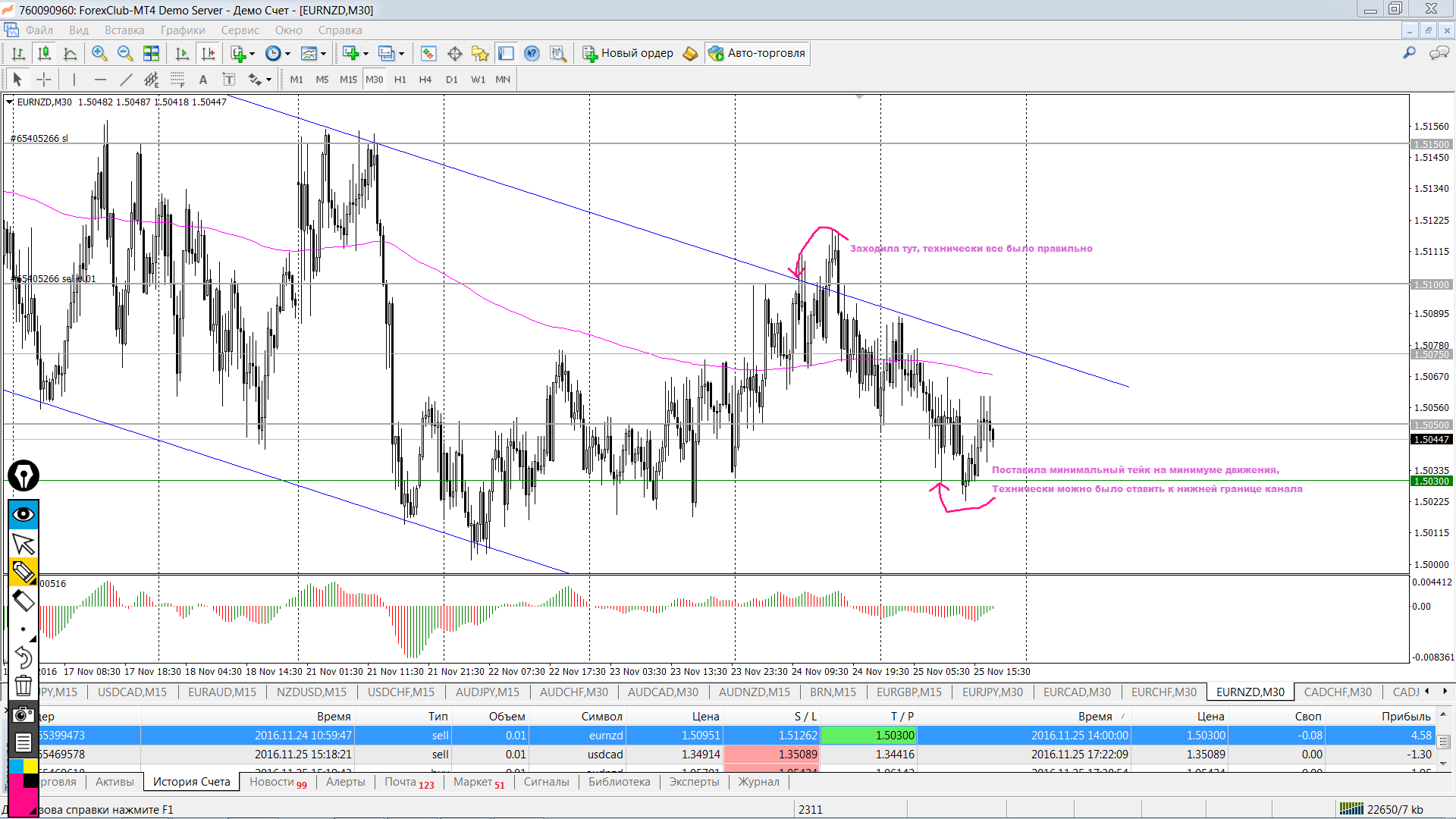
Task: Switch to USDCAD,M15 chart tab
Action: coord(132,692)
